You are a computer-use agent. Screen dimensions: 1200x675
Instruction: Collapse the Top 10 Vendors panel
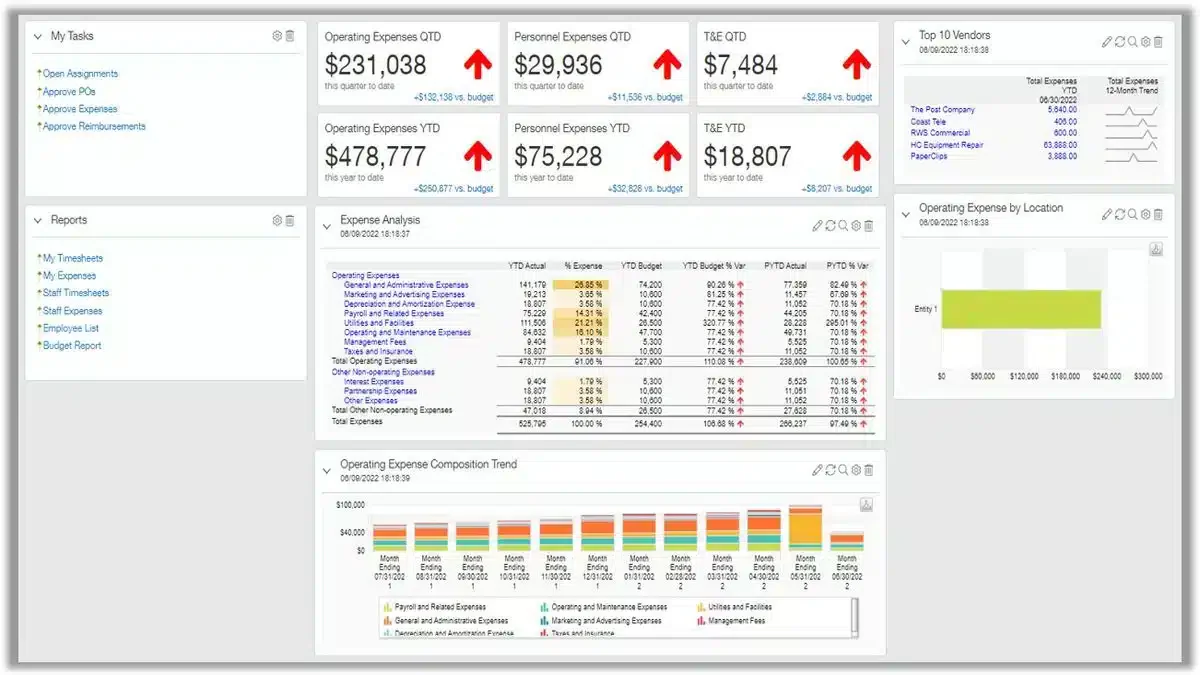pyautogui.click(x=906, y=42)
